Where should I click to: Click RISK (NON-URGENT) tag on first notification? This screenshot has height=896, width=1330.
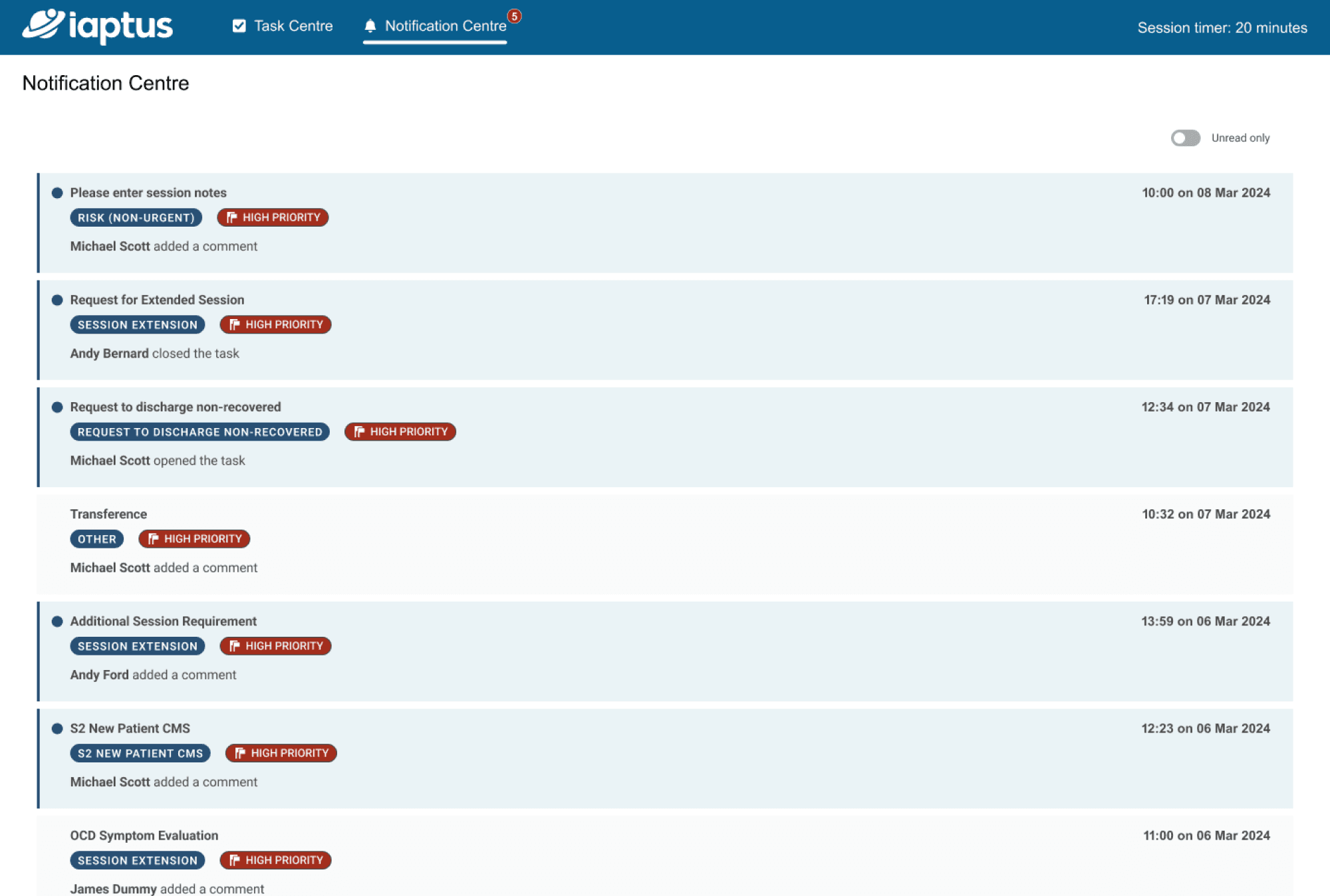(x=136, y=217)
